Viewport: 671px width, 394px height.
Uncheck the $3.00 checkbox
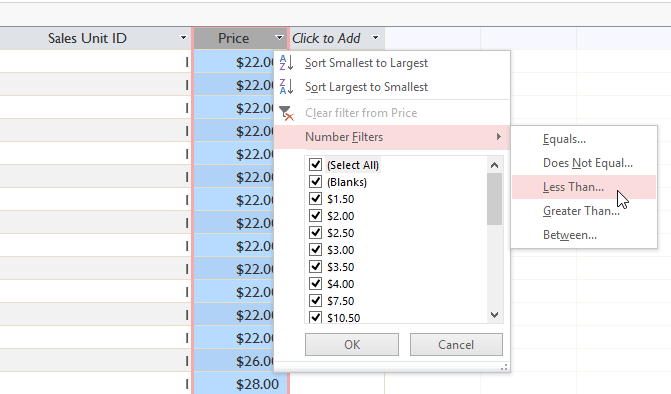pos(315,250)
